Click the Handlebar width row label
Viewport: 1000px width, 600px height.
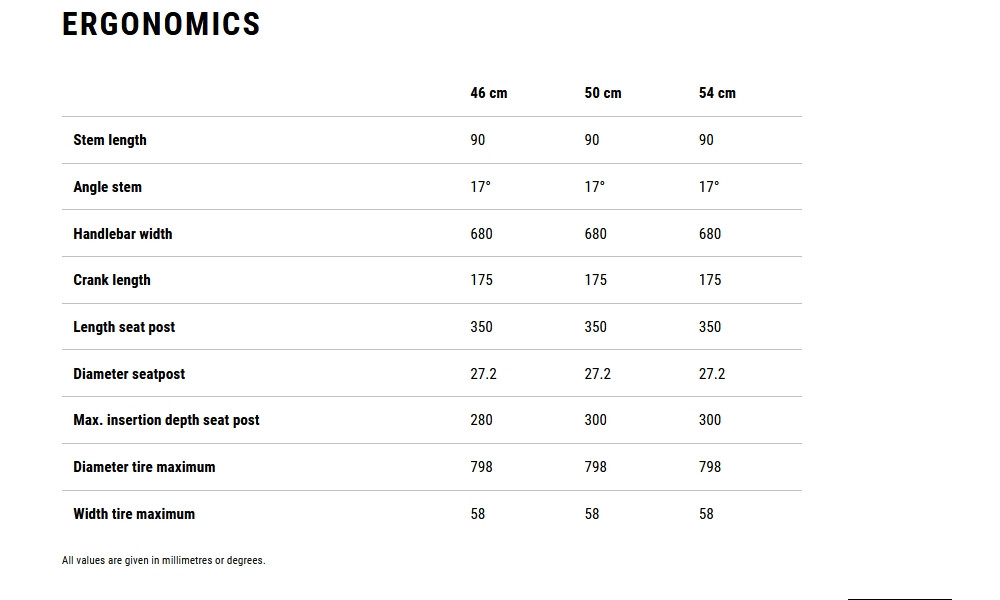[122, 234]
